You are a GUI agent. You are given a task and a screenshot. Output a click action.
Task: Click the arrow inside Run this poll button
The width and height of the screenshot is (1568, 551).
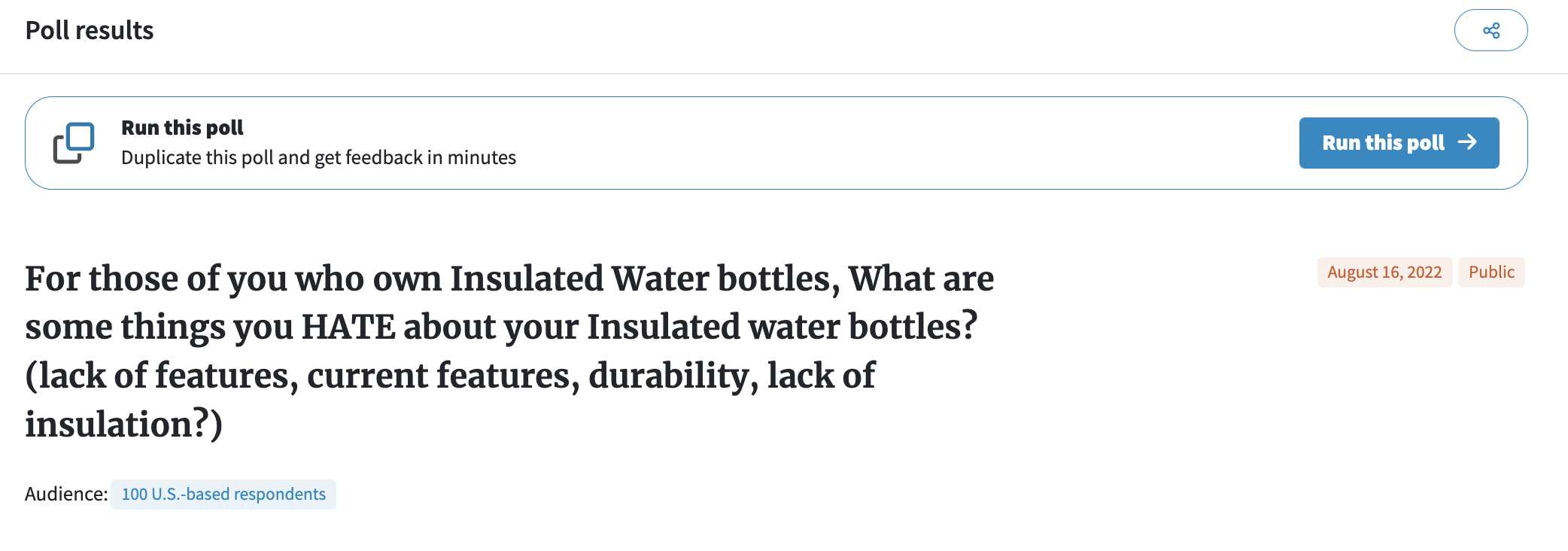tap(1467, 142)
